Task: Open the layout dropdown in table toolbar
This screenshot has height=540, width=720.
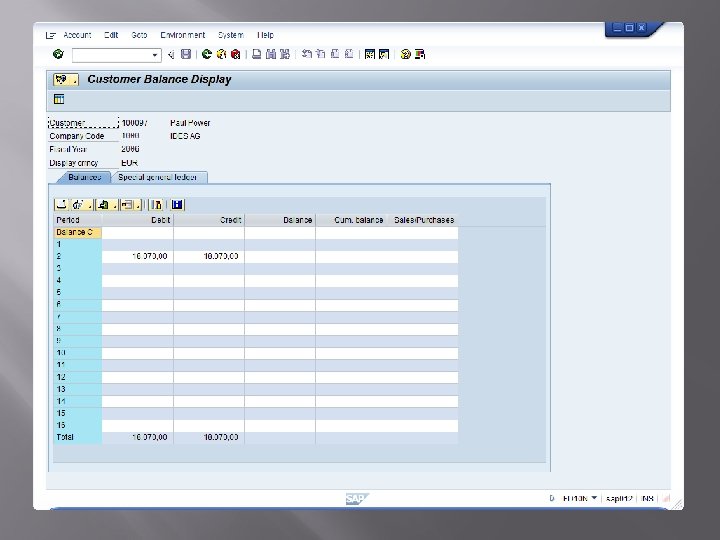Action: click(x=132, y=205)
